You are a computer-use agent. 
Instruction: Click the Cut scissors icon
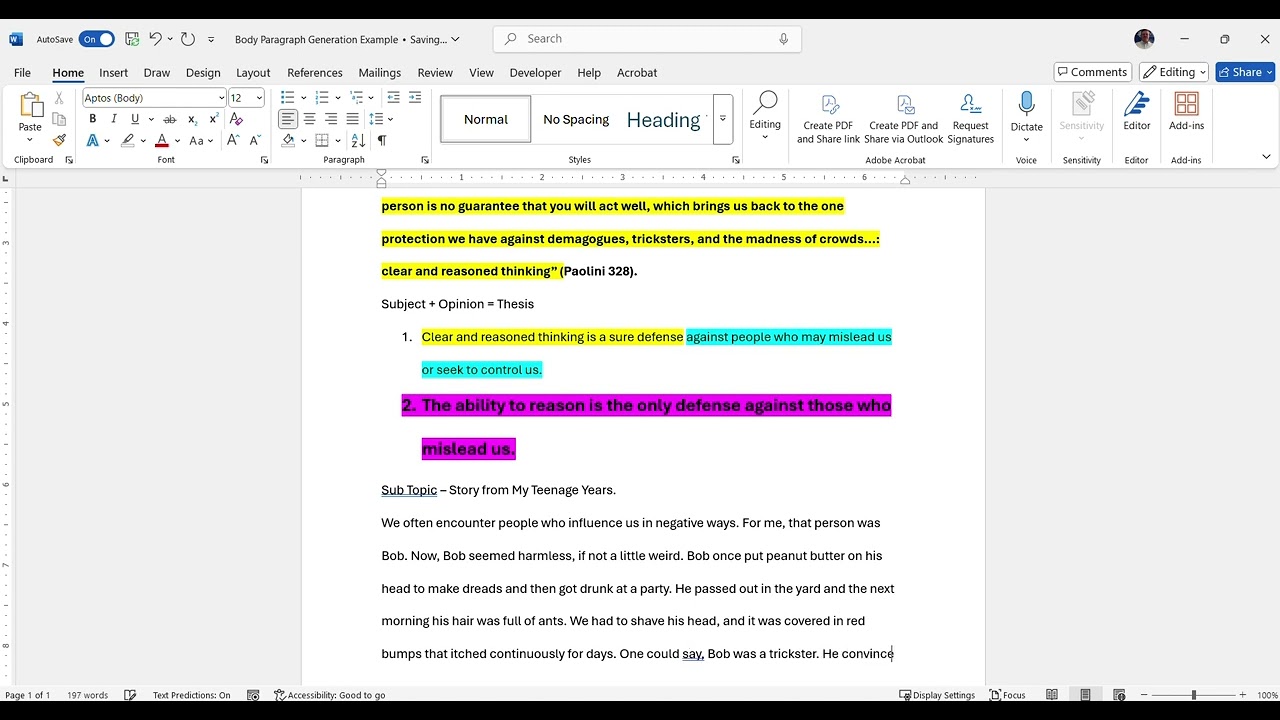tap(59, 98)
